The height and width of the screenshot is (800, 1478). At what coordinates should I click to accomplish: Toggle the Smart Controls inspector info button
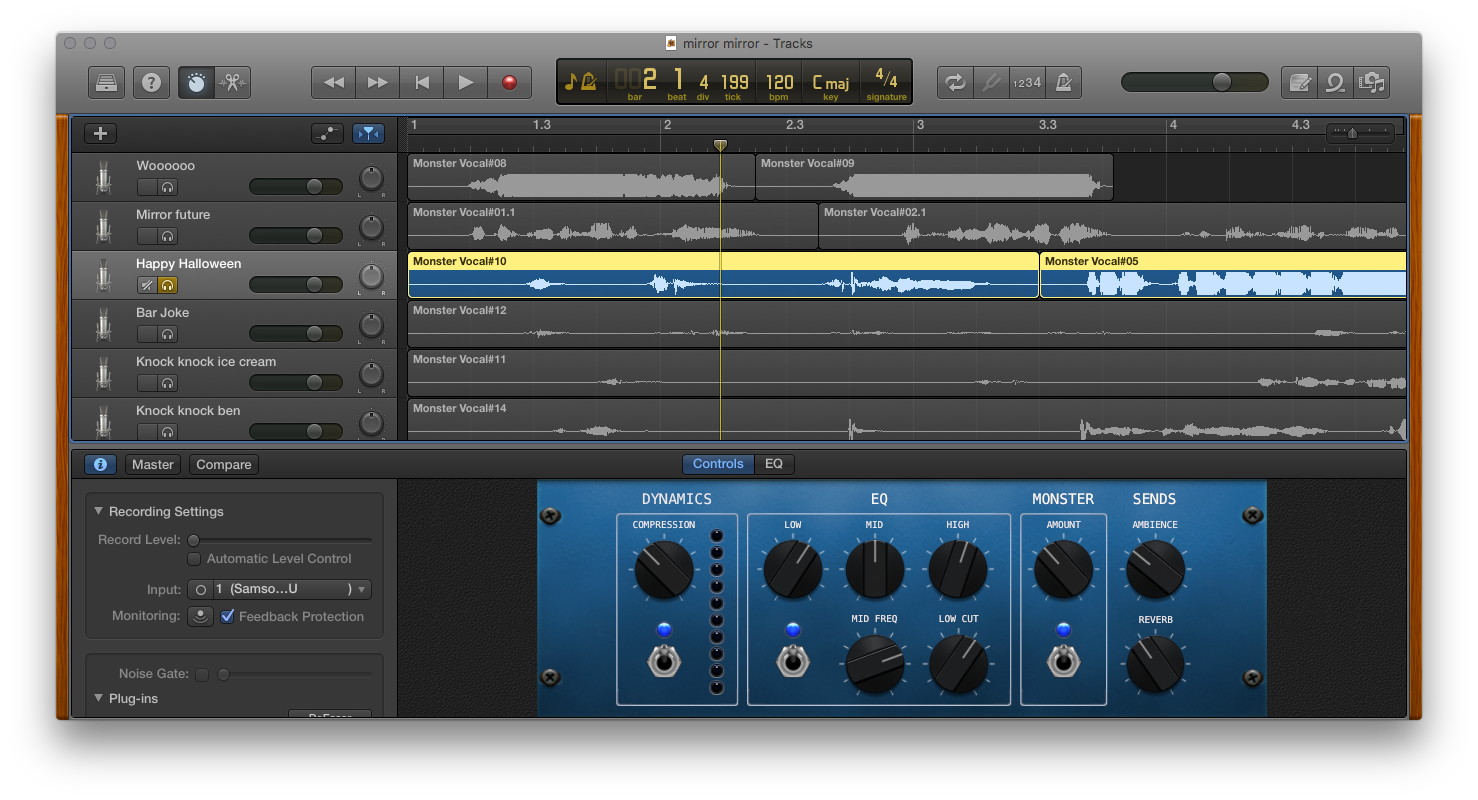100,465
